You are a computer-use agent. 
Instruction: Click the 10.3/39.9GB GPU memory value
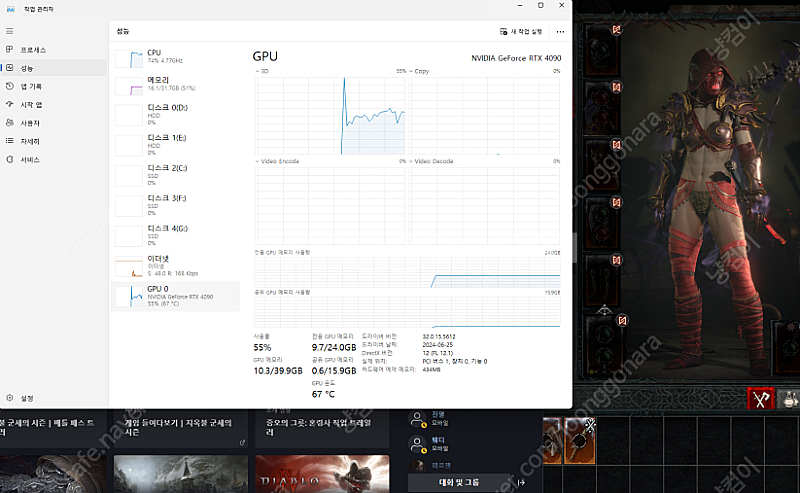click(x=278, y=371)
